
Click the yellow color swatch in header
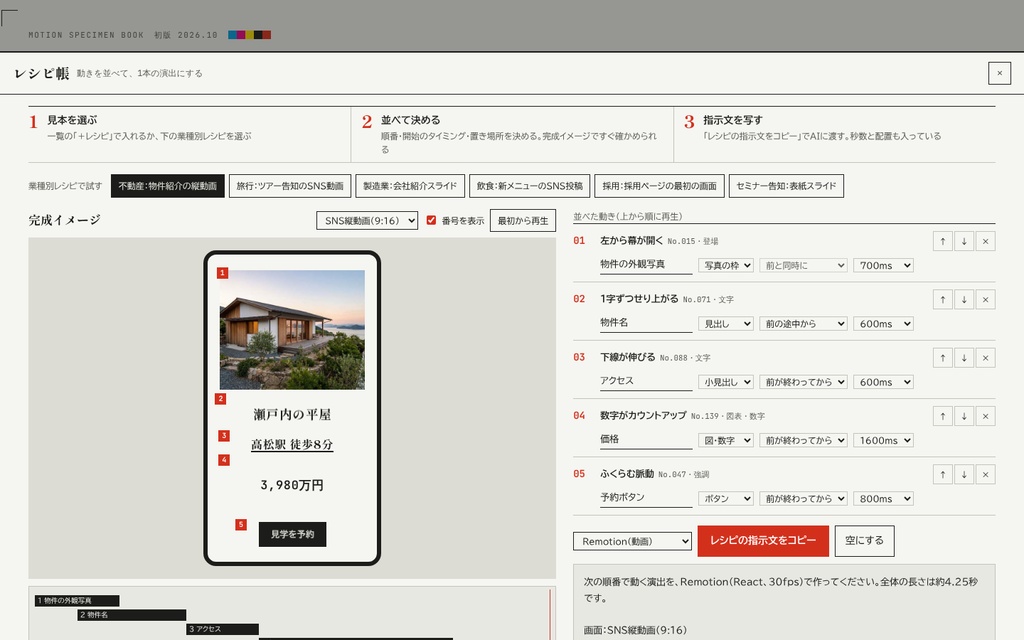[x=249, y=35]
